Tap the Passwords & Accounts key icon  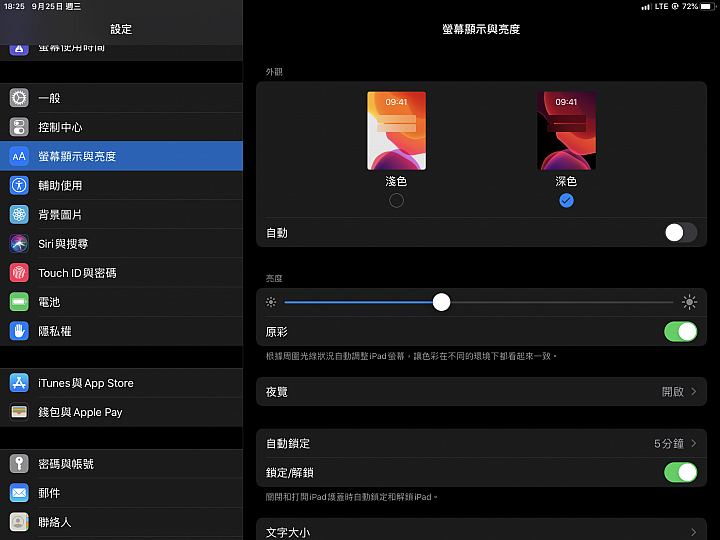point(19,464)
